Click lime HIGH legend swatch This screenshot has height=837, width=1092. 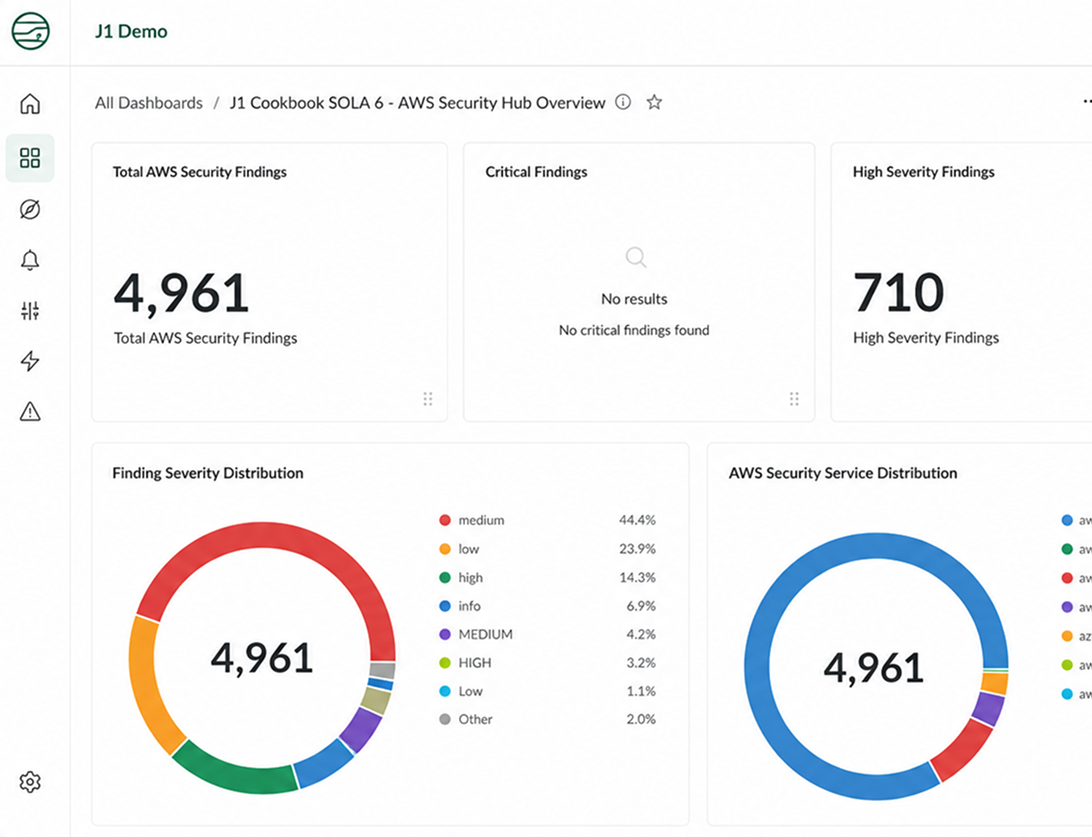pos(445,663)
